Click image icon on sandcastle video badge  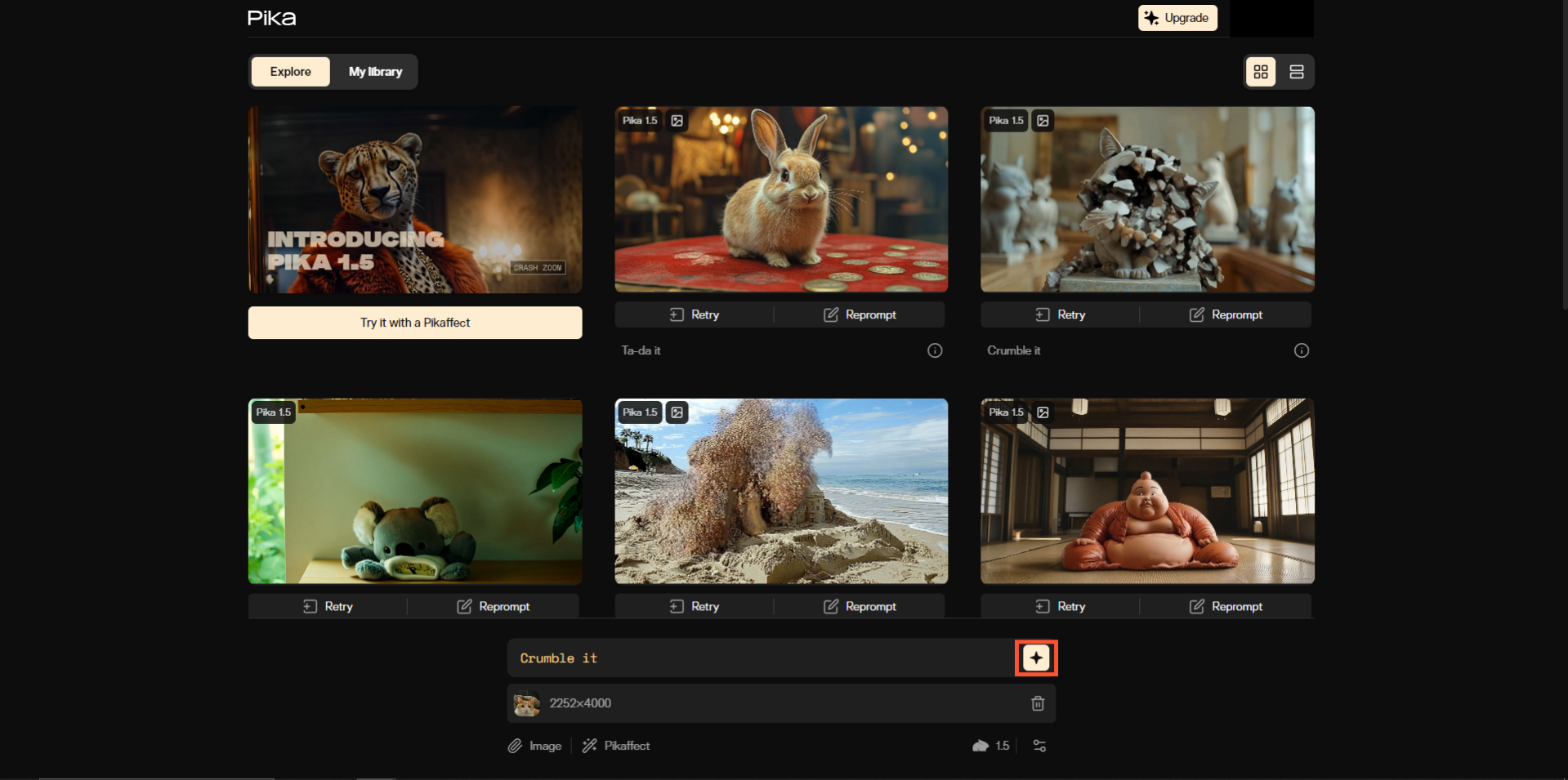pyautogui.click(x=677, y=412)
